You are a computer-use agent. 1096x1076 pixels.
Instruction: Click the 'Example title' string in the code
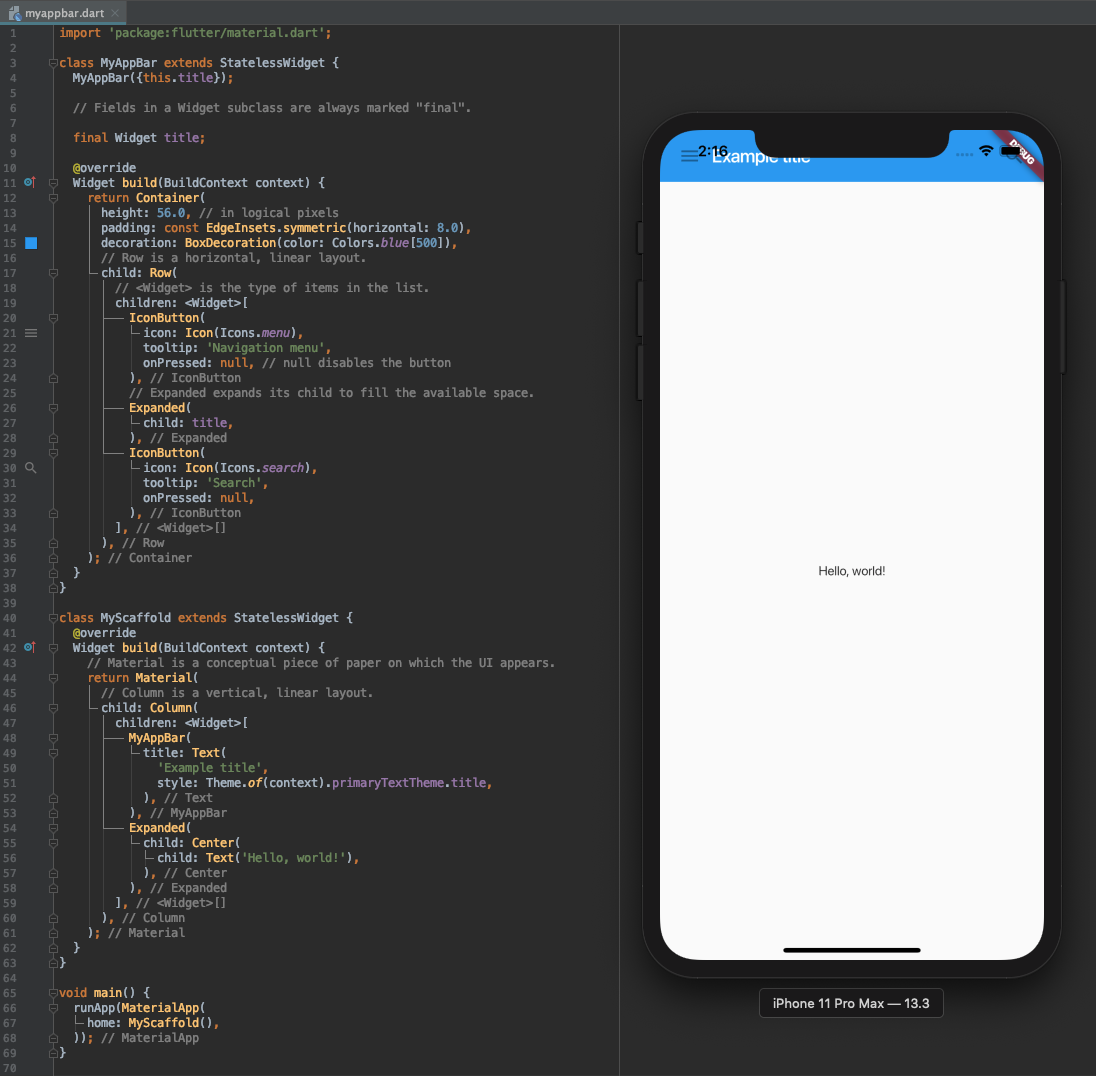point(210,768)
